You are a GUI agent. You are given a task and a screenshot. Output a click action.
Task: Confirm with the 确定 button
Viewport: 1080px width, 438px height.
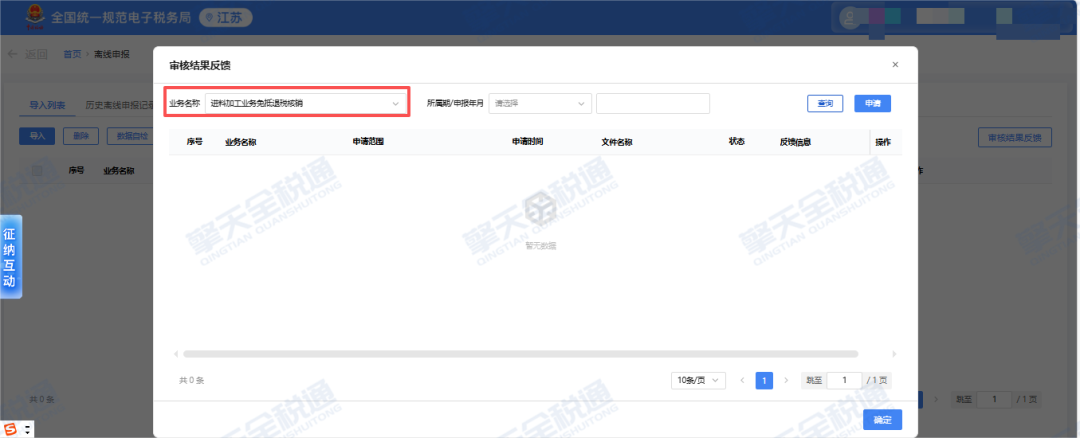tap(882, 419)
